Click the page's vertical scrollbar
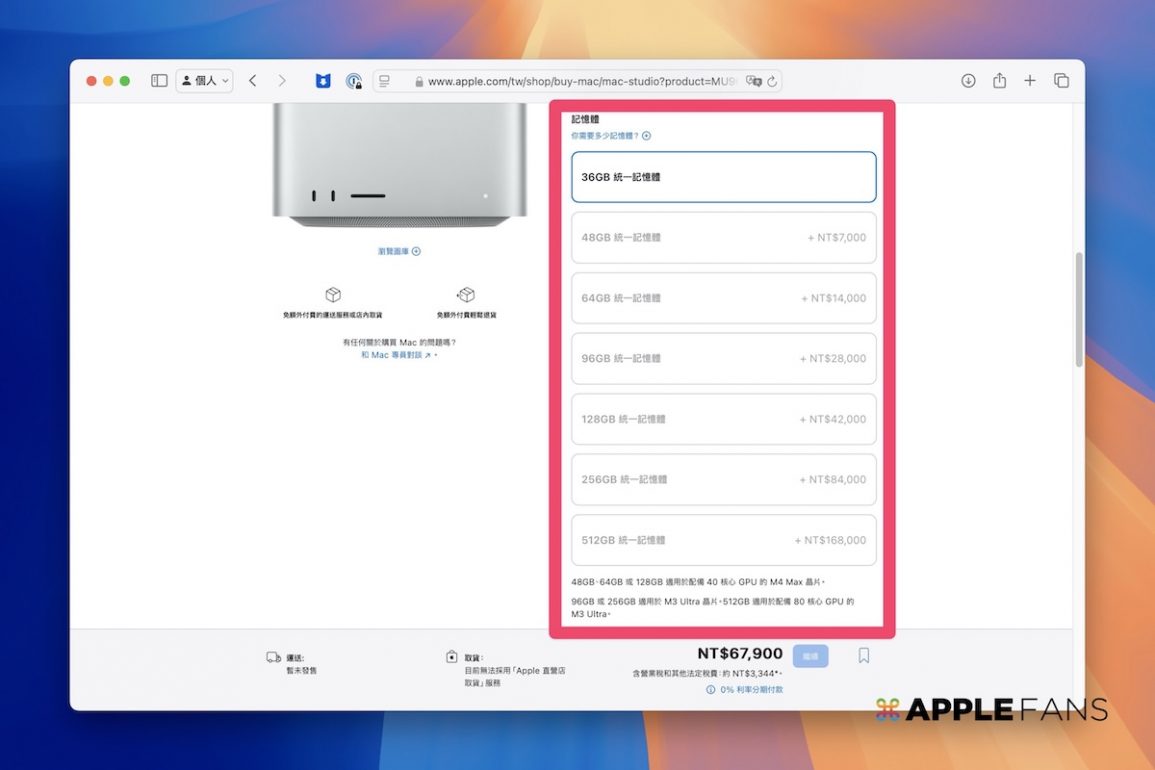Screen dimensions: 1155x770 (1078, 309)
